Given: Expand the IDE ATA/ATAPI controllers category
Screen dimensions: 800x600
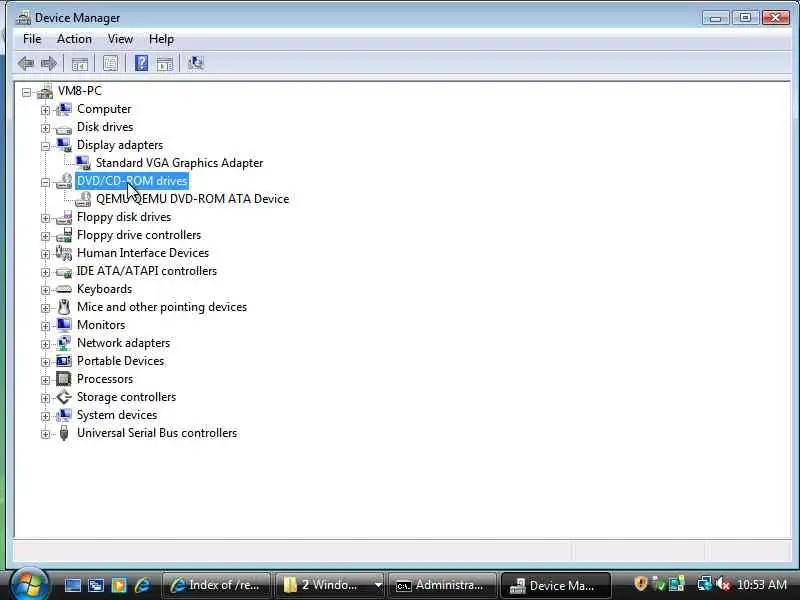Looking at the screenshot, I should [45, 272].
